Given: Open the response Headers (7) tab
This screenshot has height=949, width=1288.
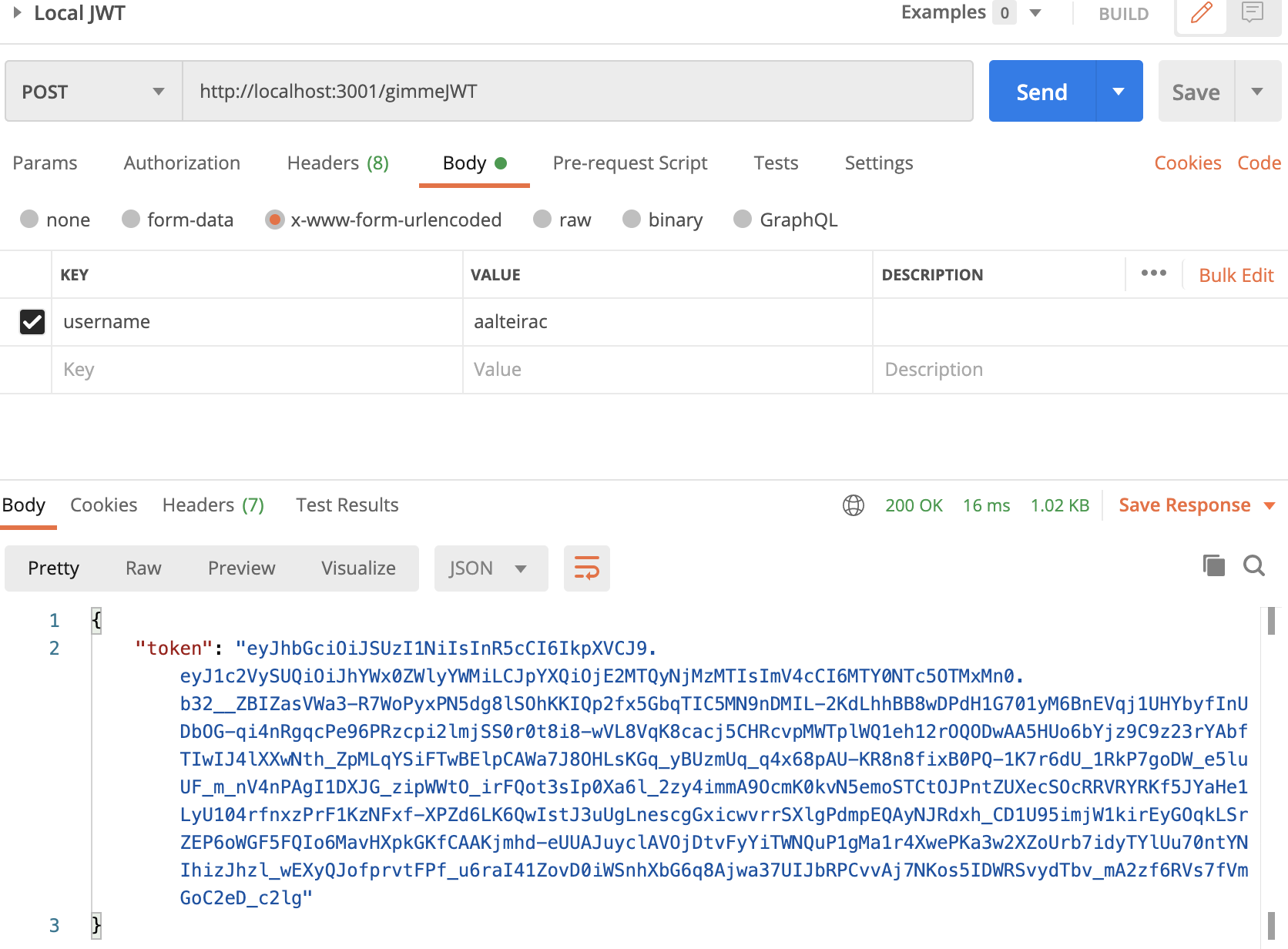Looking at the screenshot, I should click(x=213, y=505).
